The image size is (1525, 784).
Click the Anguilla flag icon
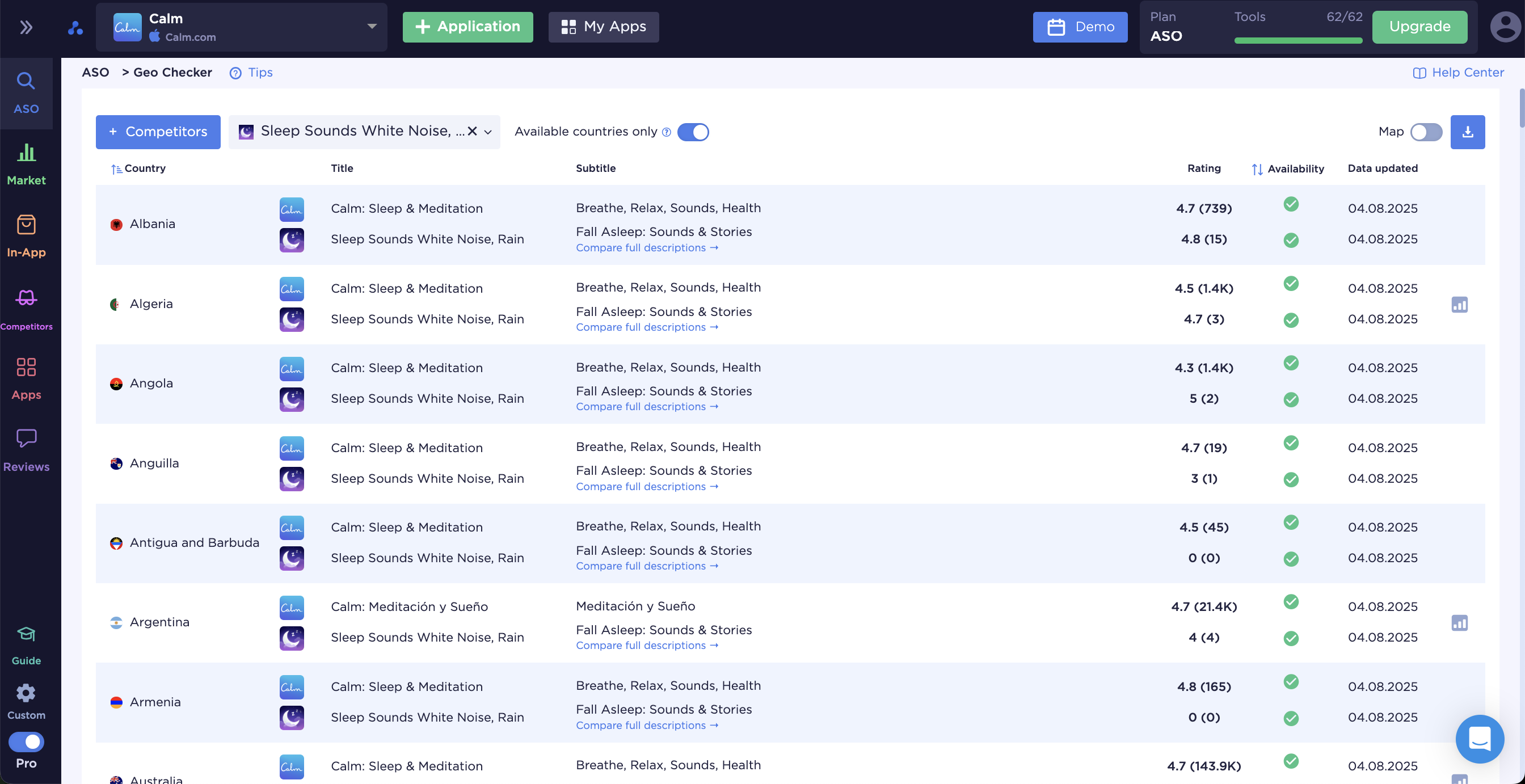(116, 463)
